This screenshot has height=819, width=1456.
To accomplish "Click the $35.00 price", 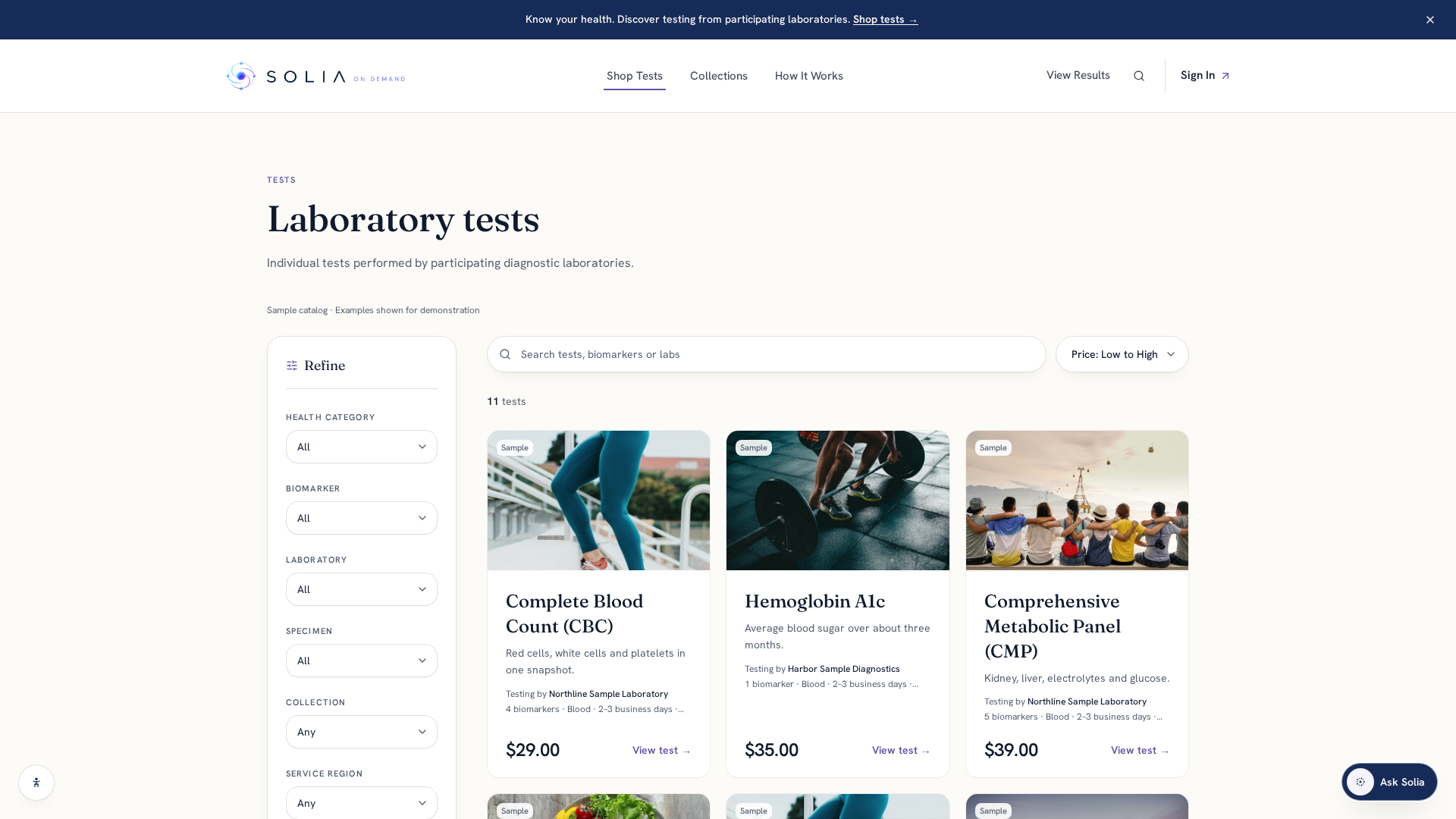I will coord(771,750).
